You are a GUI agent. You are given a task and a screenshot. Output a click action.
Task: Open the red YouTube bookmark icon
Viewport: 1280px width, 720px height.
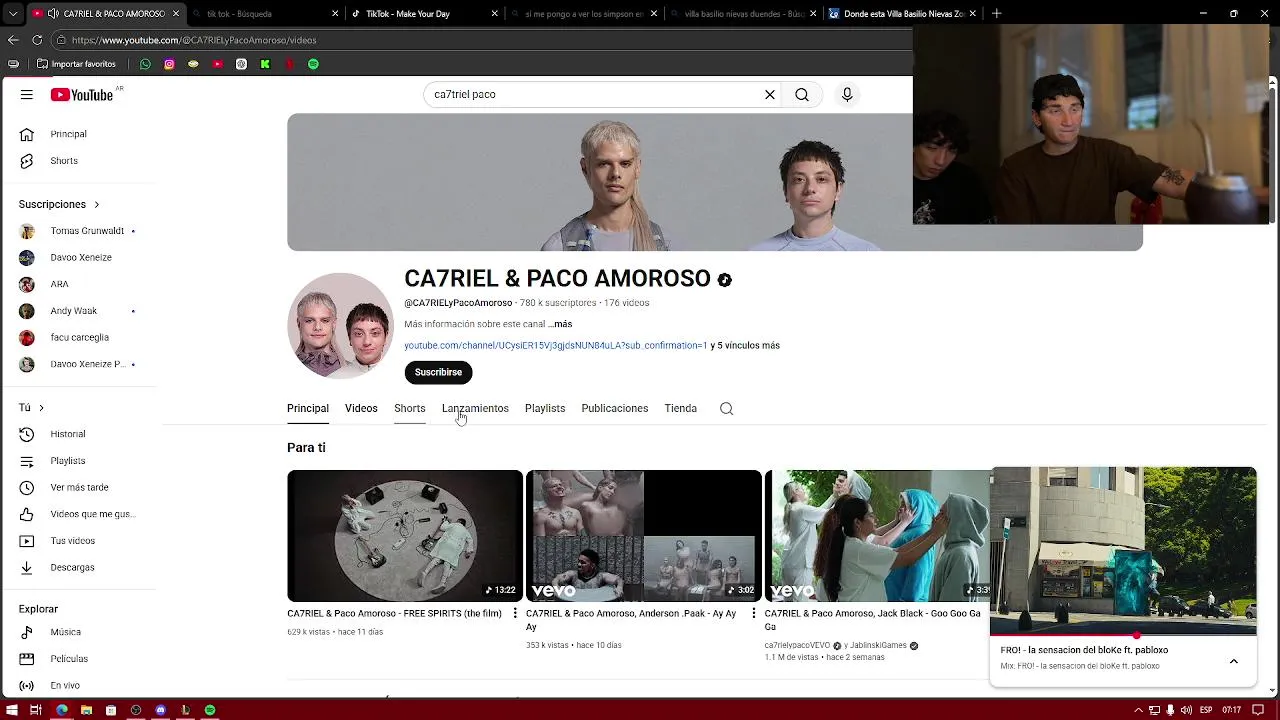tap(217, 64)
